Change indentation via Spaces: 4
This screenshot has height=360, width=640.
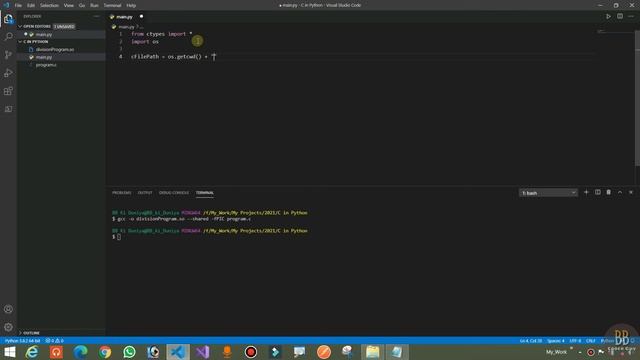[x=556, y=340]
